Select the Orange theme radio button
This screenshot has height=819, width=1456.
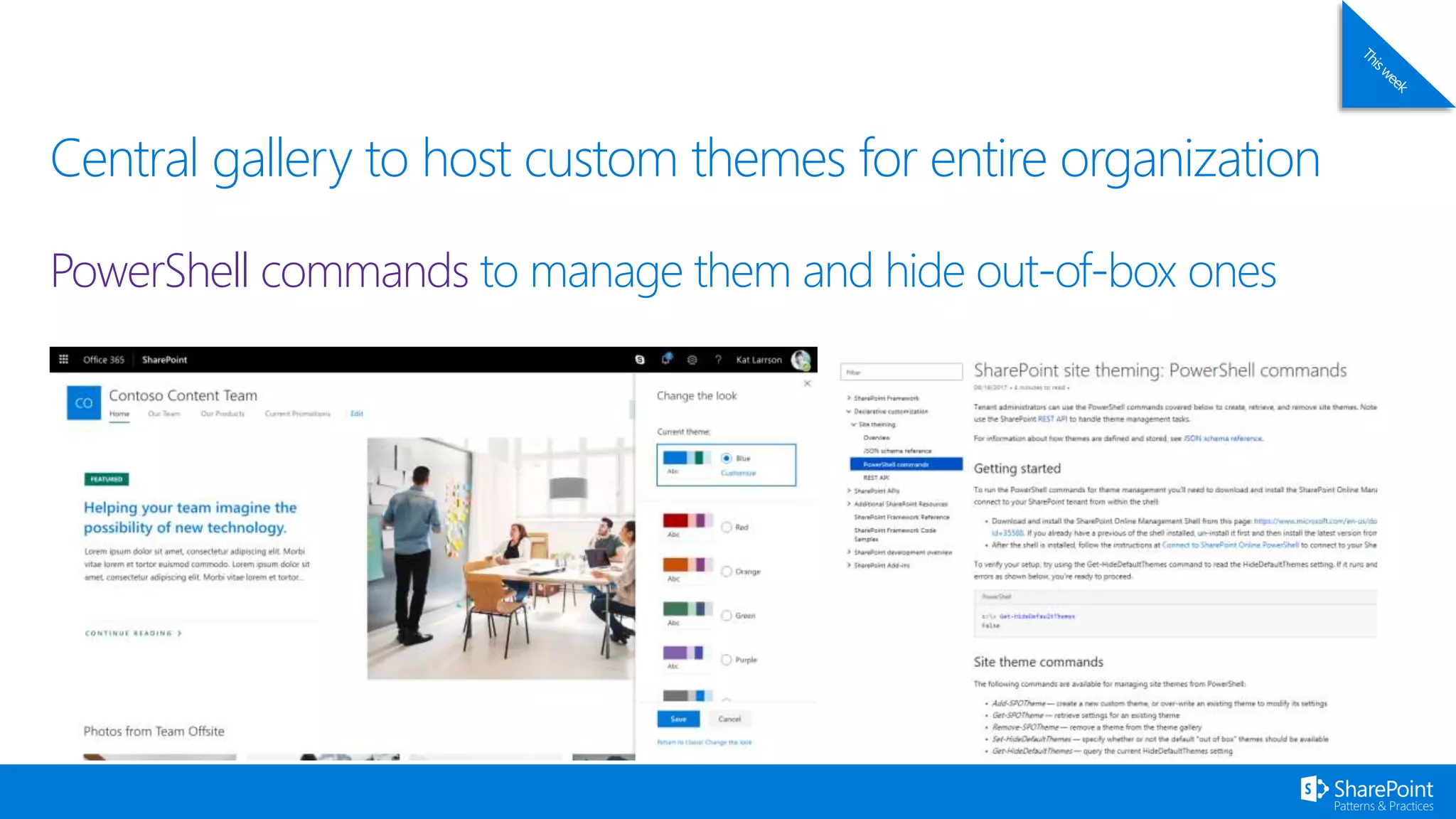click(727, 572)
